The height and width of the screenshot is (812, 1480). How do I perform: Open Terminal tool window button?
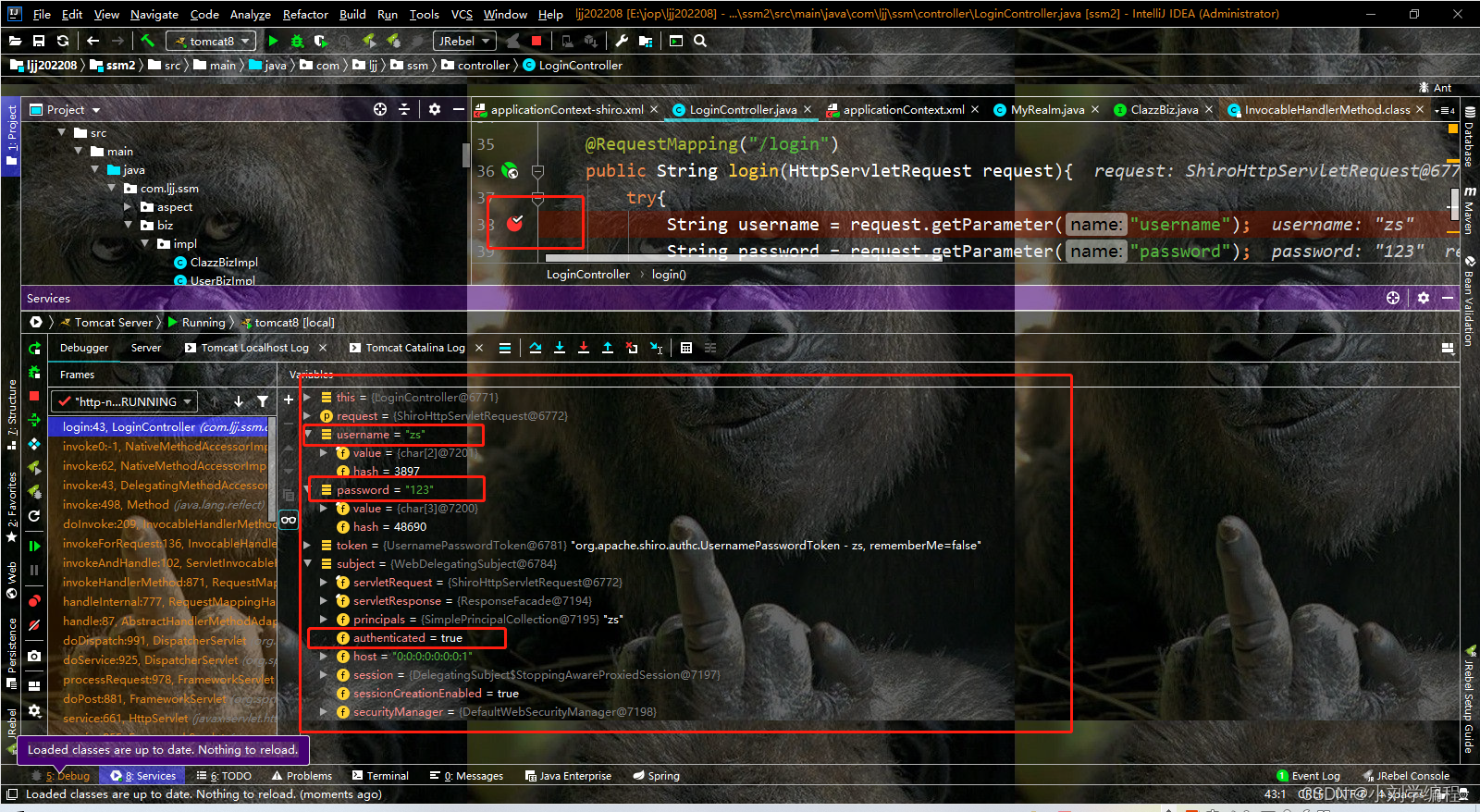(380, 776)
